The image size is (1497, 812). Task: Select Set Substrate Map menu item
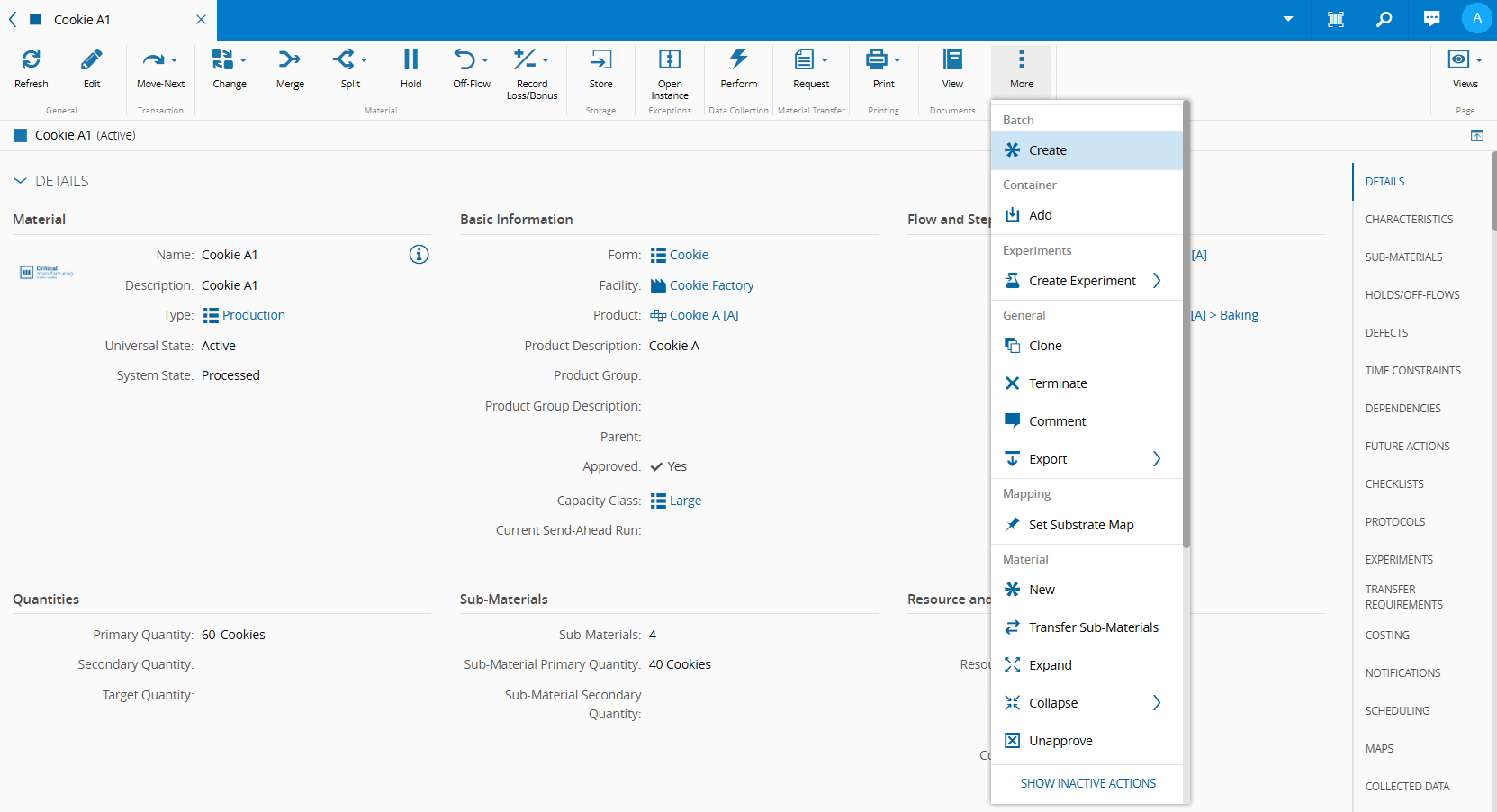pyautogui.click(x=1080, y=525)
